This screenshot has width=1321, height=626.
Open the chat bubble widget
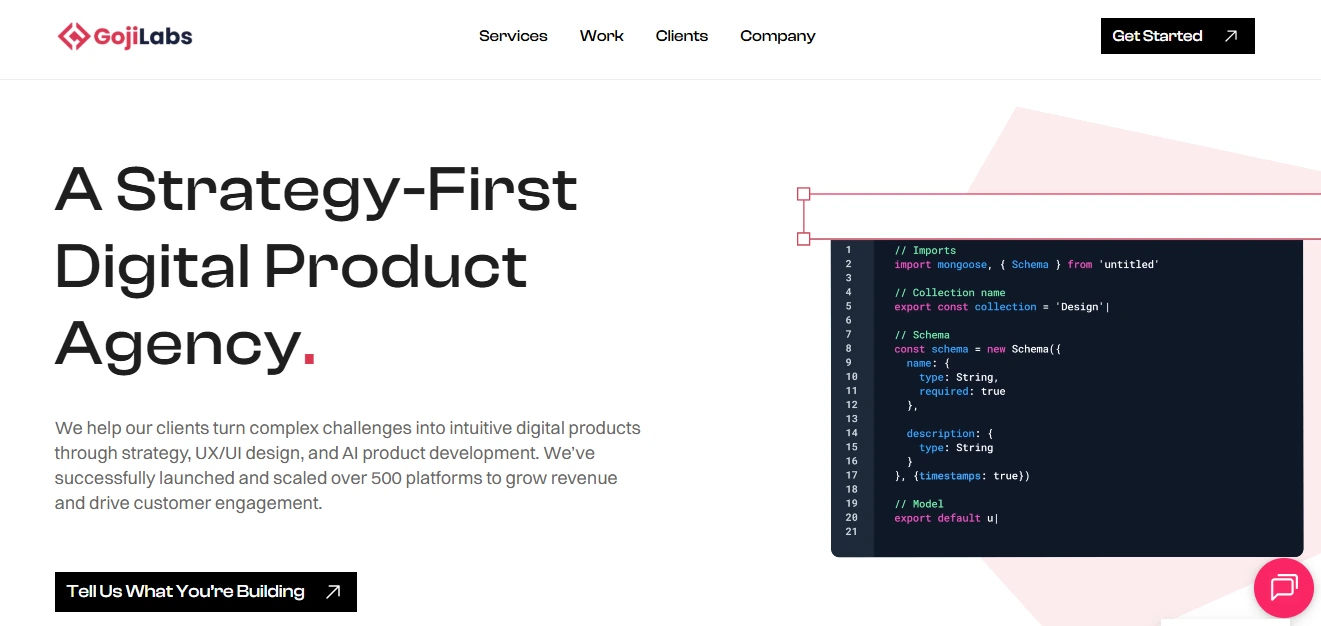point(1283,587)
